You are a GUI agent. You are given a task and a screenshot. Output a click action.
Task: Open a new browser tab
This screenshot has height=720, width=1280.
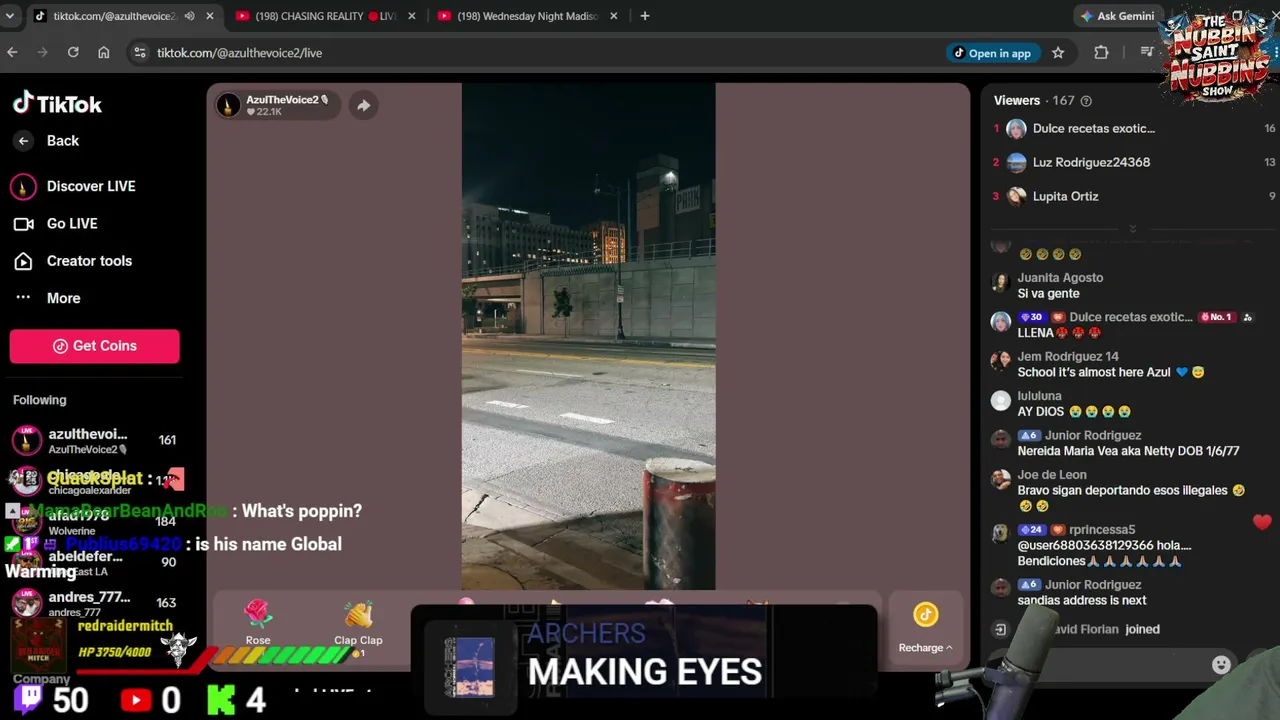(x=645, y=16)
